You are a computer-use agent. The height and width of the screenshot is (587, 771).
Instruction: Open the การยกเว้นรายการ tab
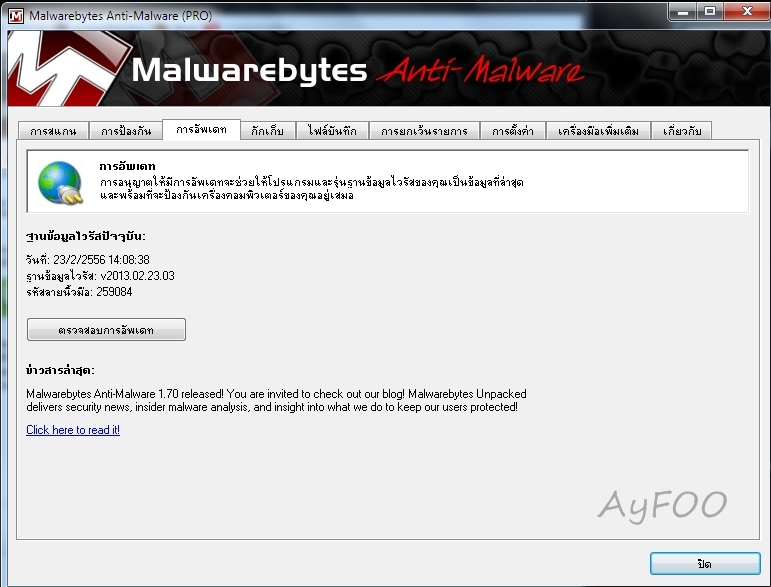(x=424, y=131)
